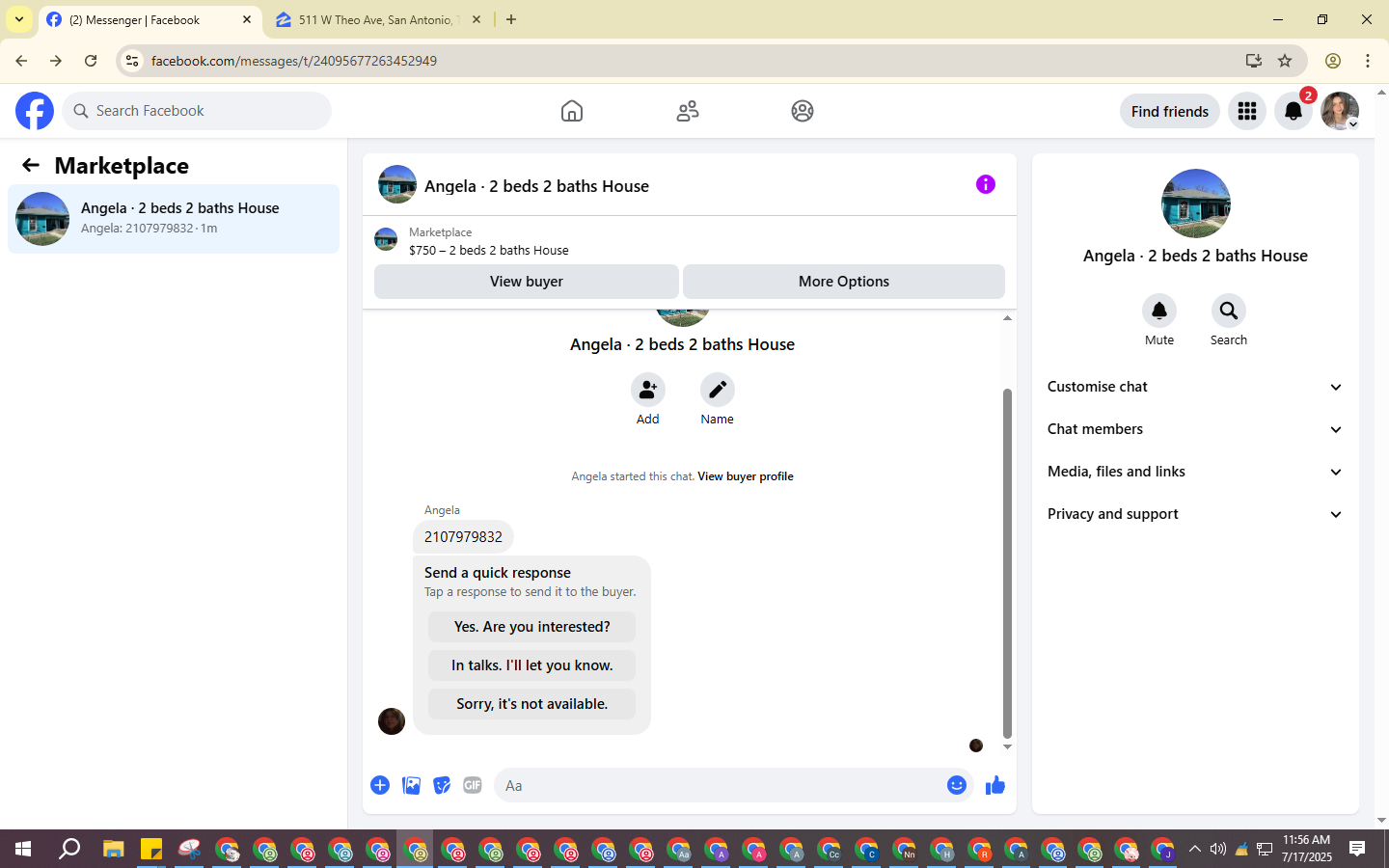Open the View buyer profile link
Viewport: 1389px width, 868px height.
pyautogui.click(x=746, y=476)
